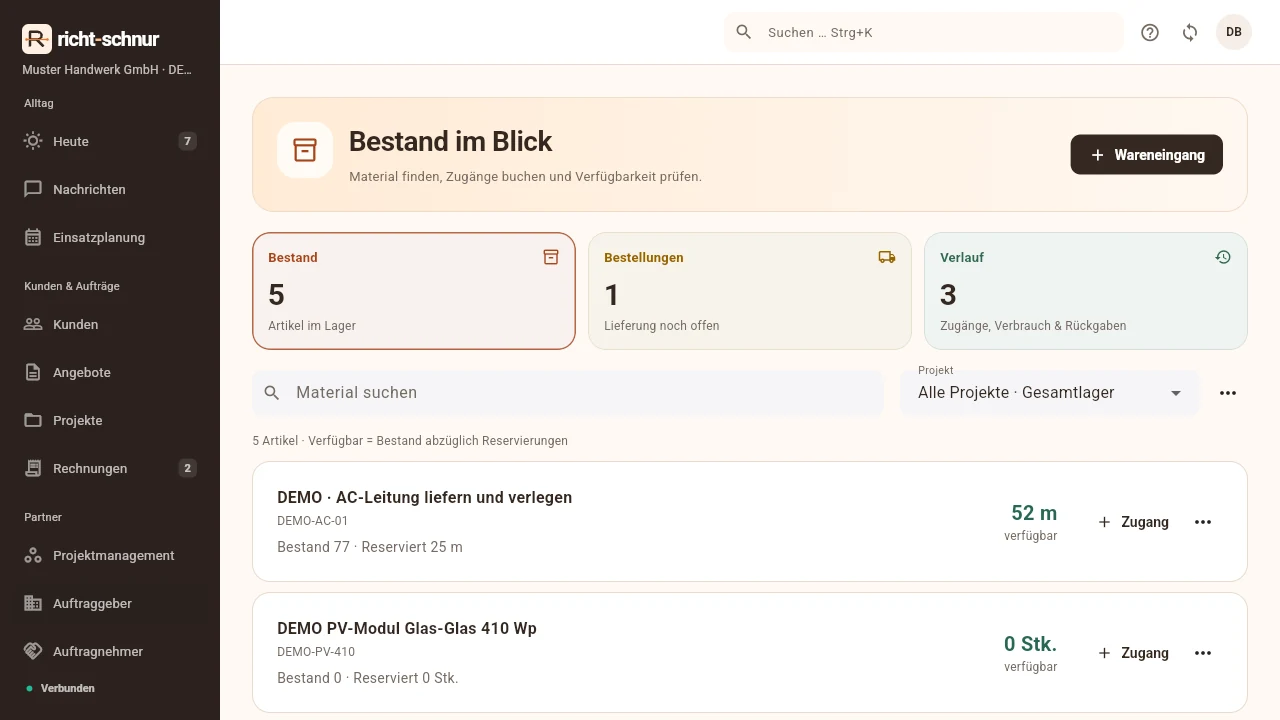Click the richt-schnur logo icon

[37, 39]
